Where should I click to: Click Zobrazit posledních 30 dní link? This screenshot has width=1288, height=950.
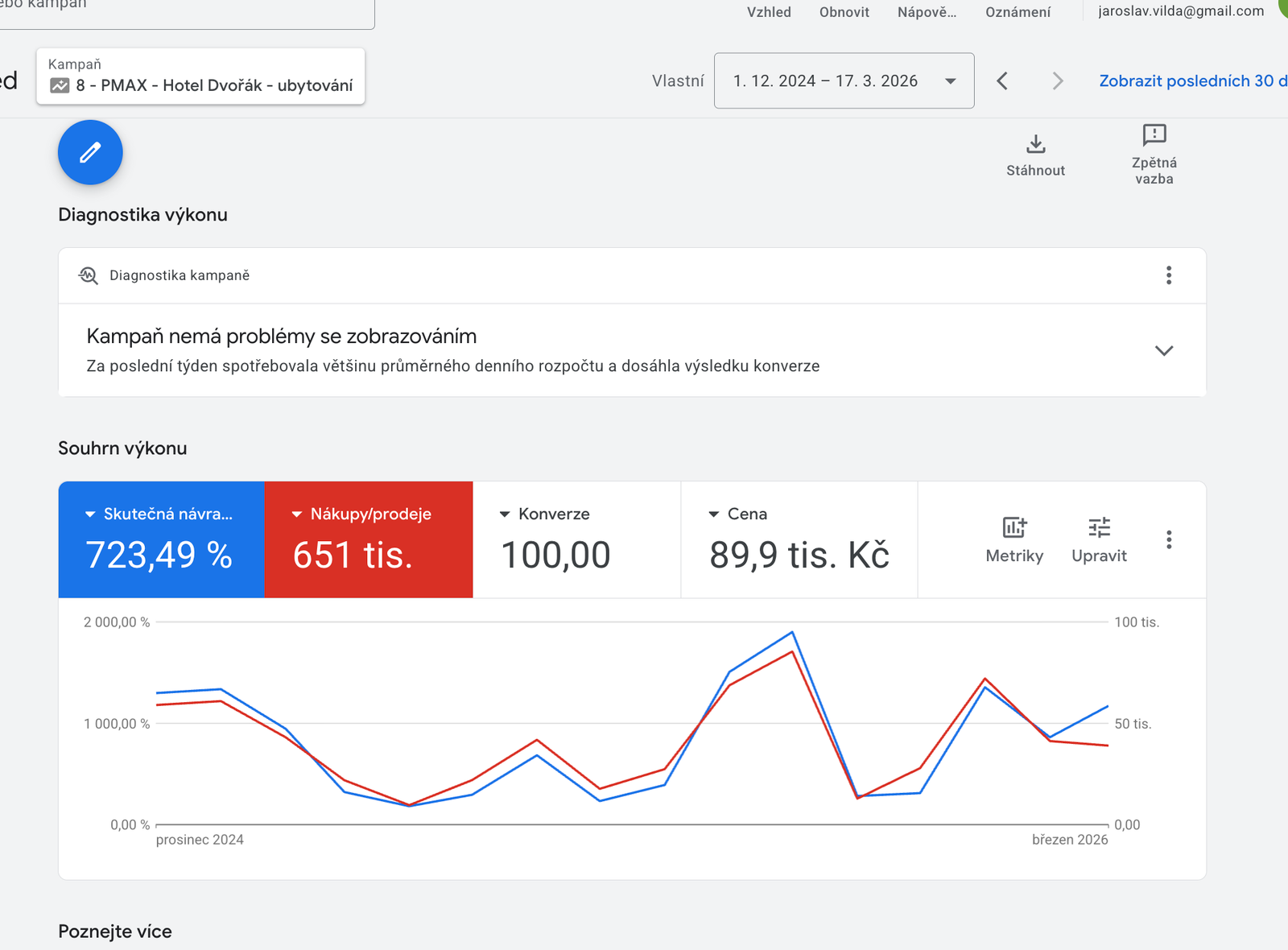coord(1192,81)
